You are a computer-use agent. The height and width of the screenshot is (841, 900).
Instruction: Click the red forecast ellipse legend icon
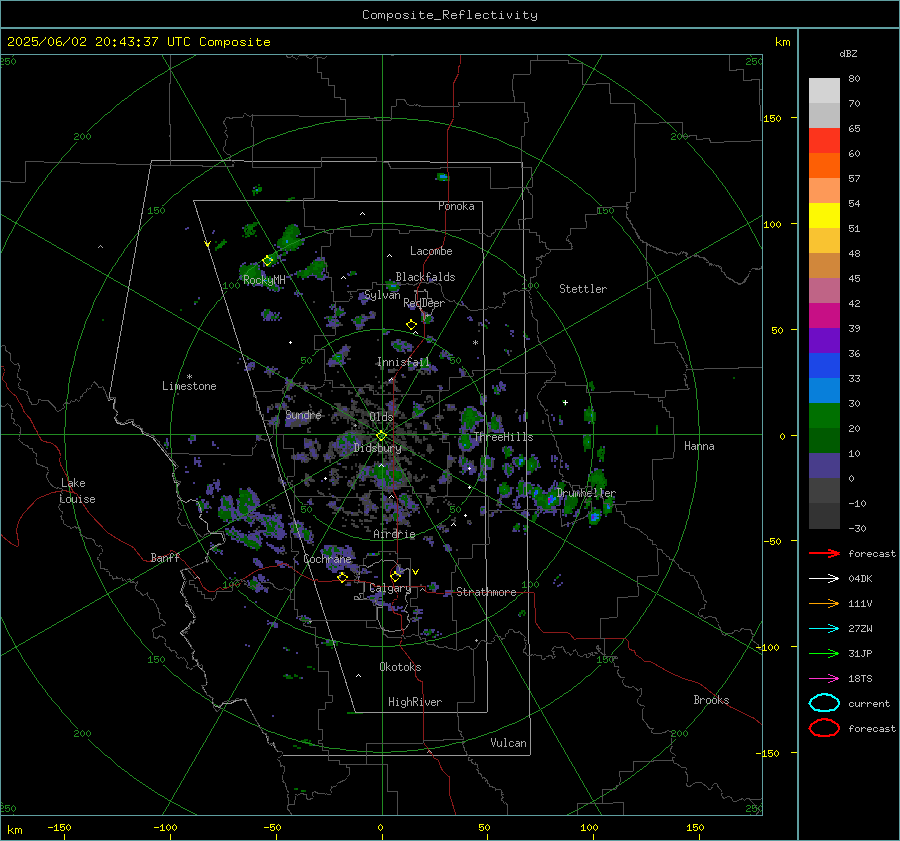(824, 728)
